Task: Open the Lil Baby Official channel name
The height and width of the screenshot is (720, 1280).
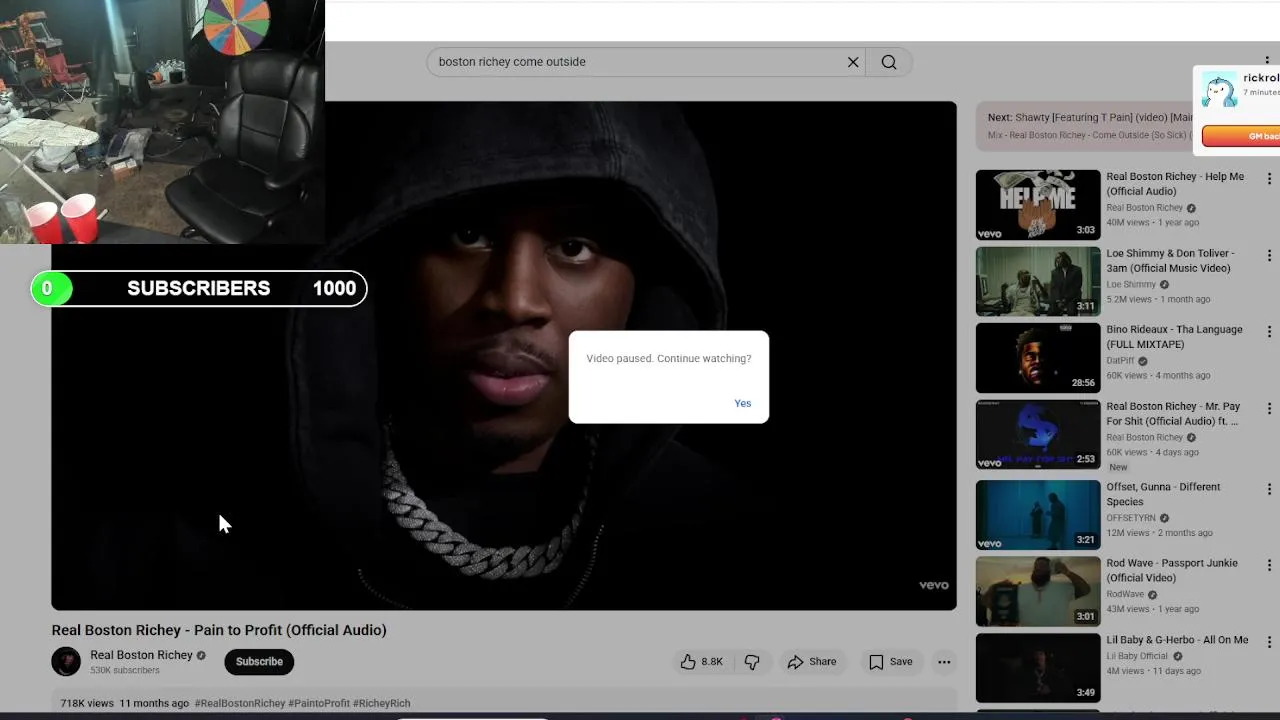Action: click(1137, 656)
